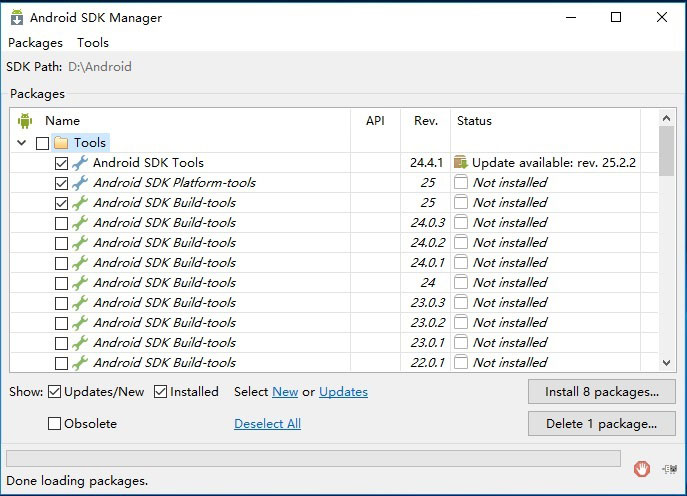687x496 pixels.
Task: Click the wrench icon beside Android SDK Platform-tools
Action: pyautogui.click(x=80, y=183)
